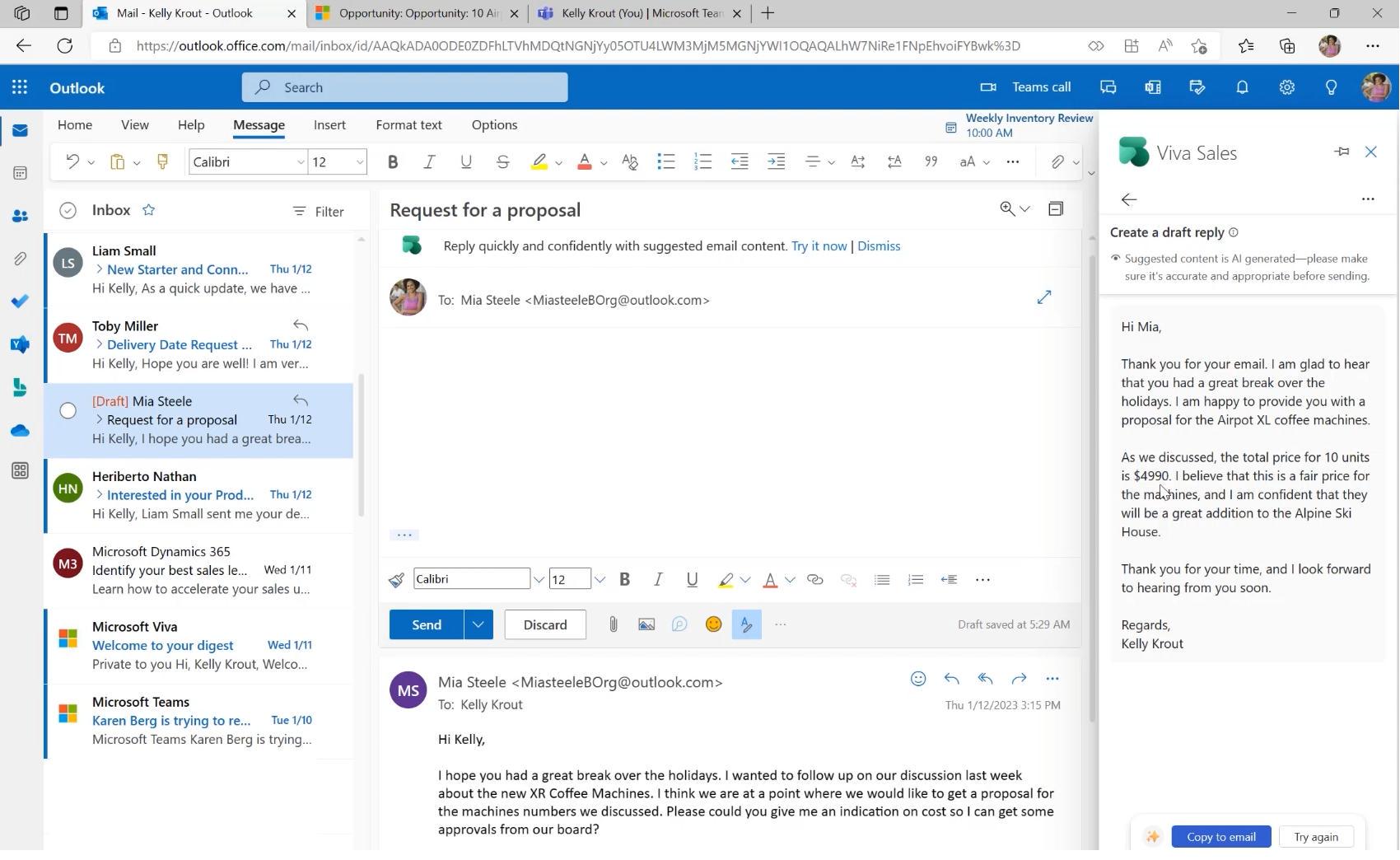Open Outlook Settings gear
1400x860 pixels.
[x=1286, y=87]
